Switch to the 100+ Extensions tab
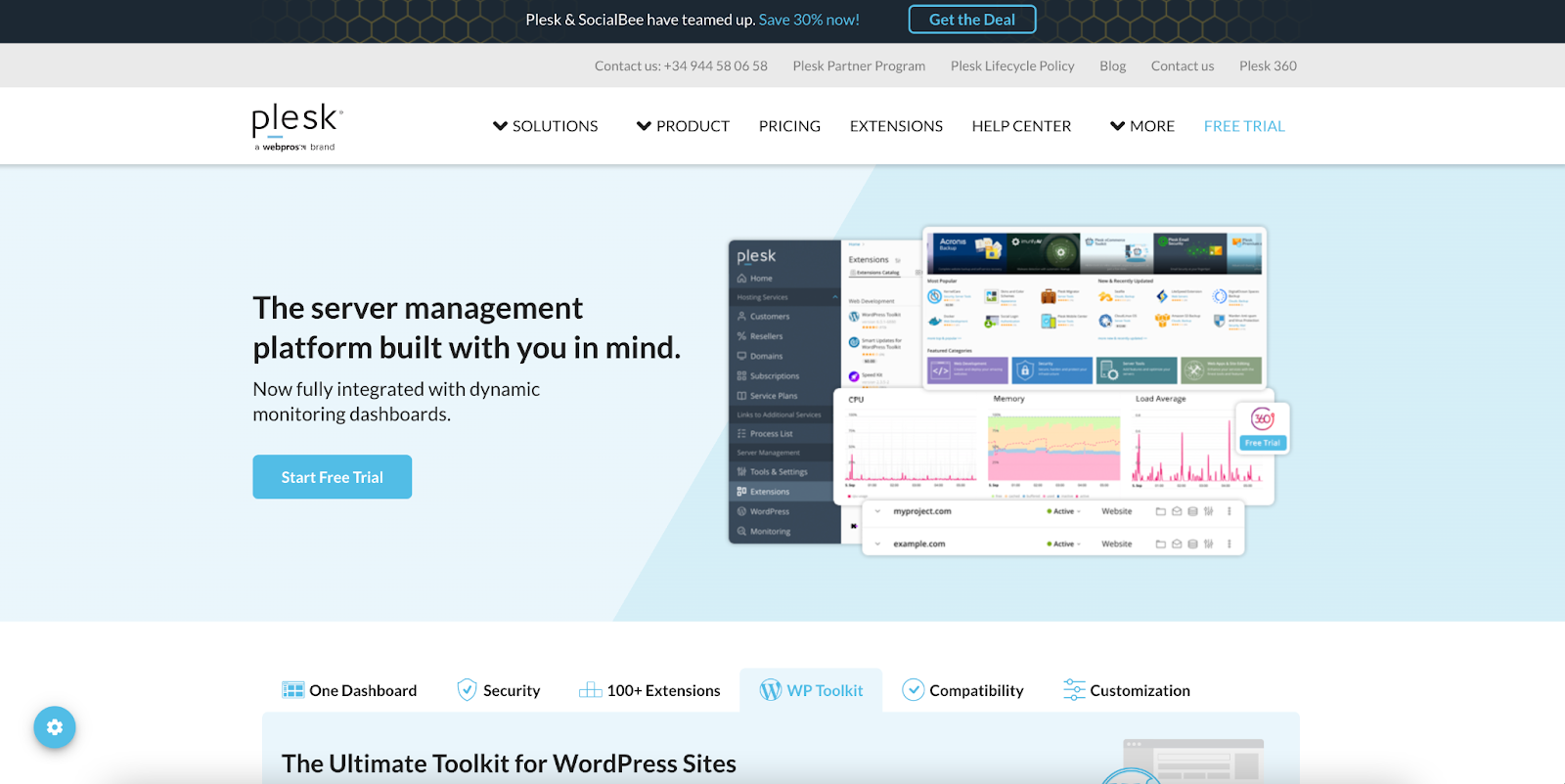The image size is (1565, 784). [649, 690]
